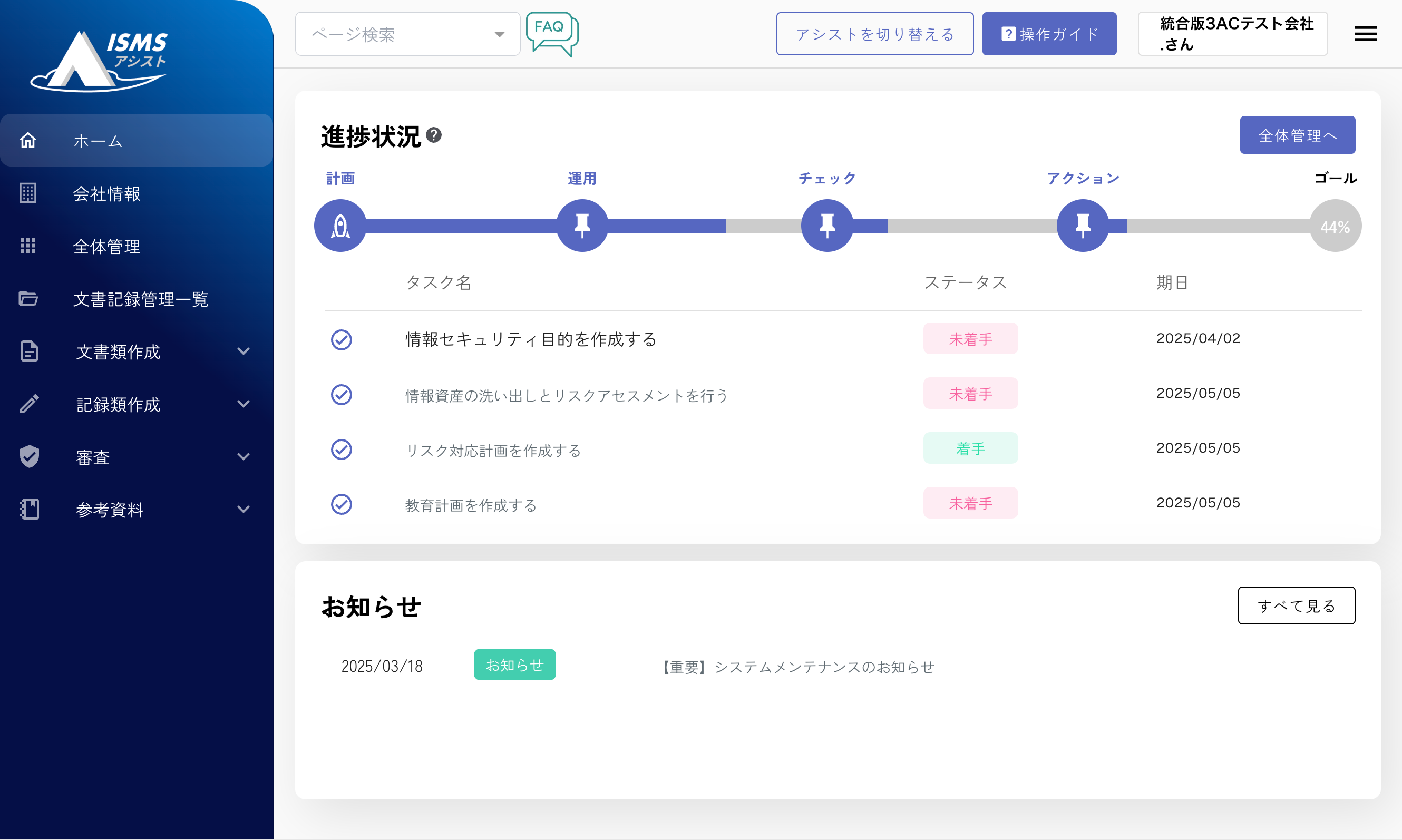This screenshot has width=1402, height=840.
Task: Toggle check circle for リスク対応計画を作成する
Action: (x=342, y=450)
